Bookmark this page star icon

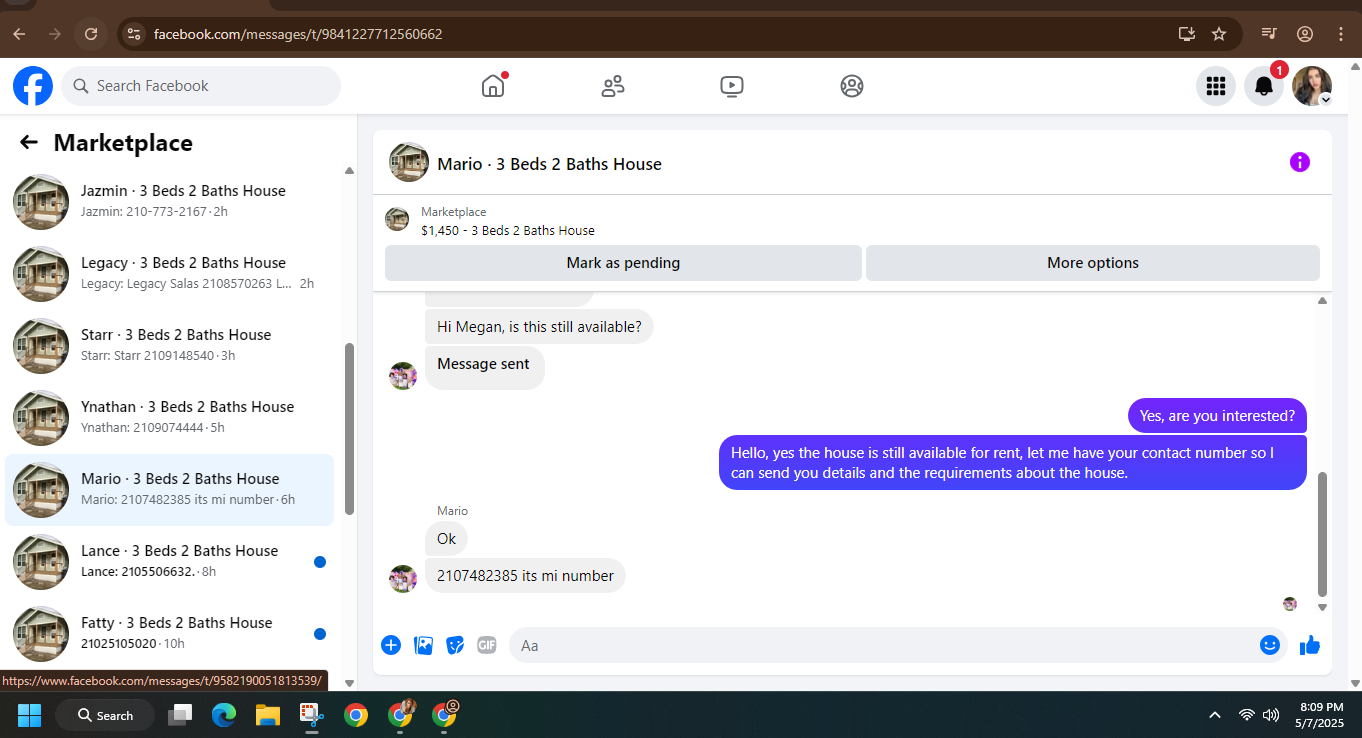pos(1219,34)
